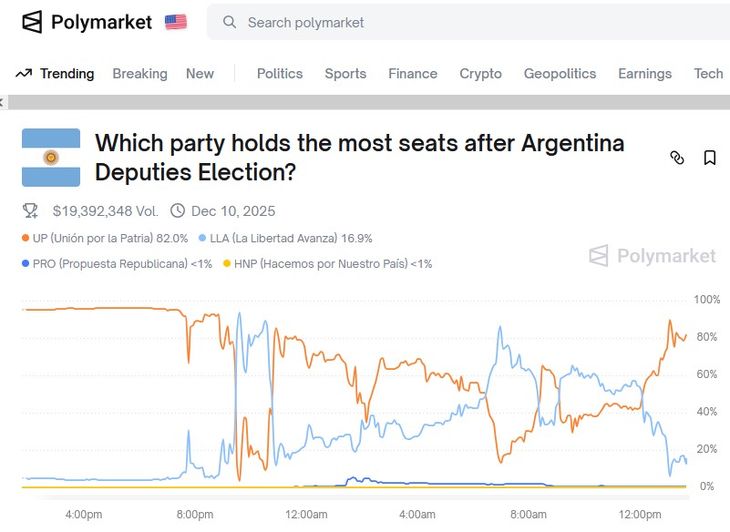The width and height of the screenshot is (730, 532).
Task: Copy market link with chain icon
Action: (677, 158)
